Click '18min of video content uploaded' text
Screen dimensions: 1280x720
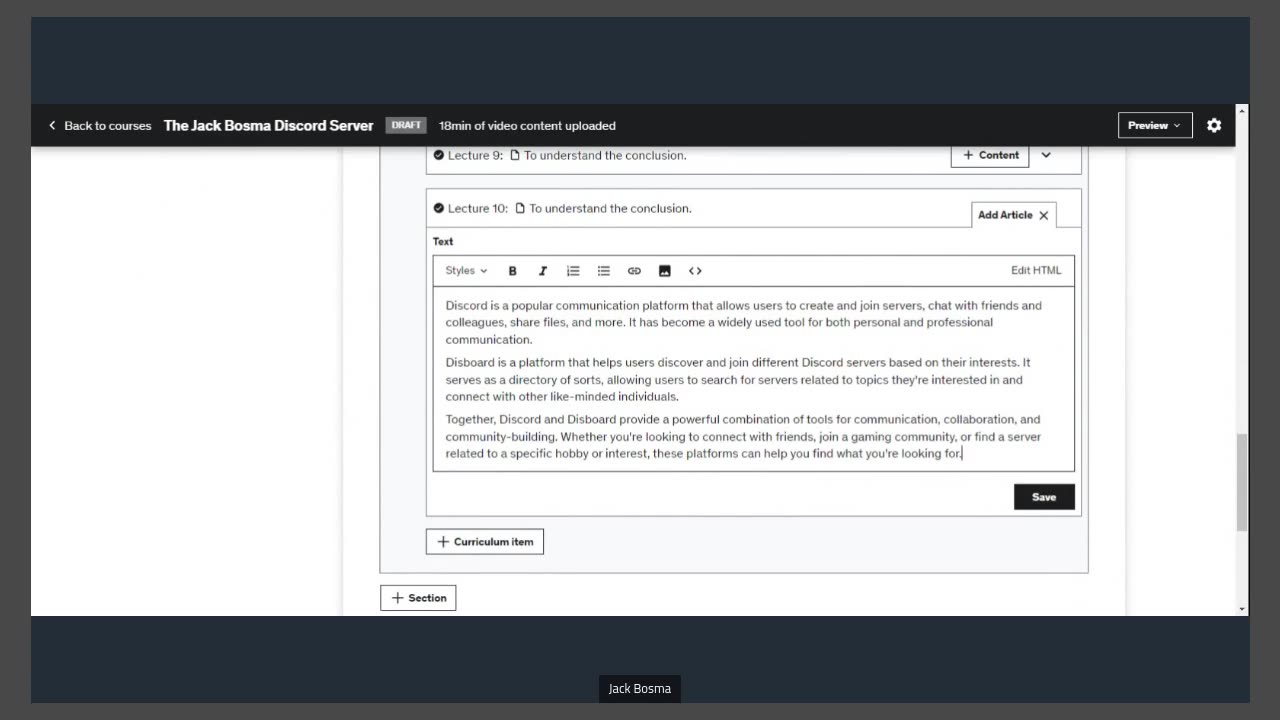click(527, 125)
